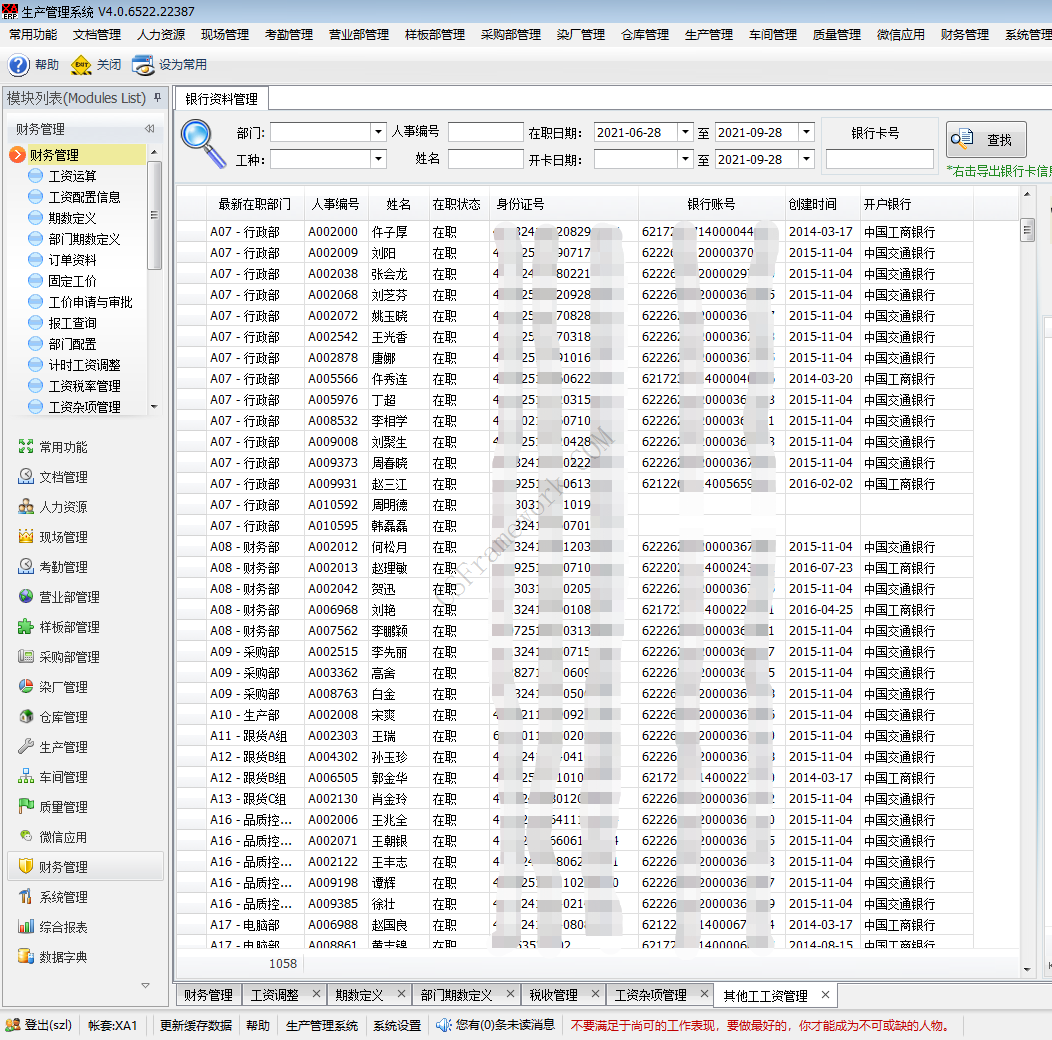
Task: Click the Close exit icon in toolbar
Action: coord(81,65)
